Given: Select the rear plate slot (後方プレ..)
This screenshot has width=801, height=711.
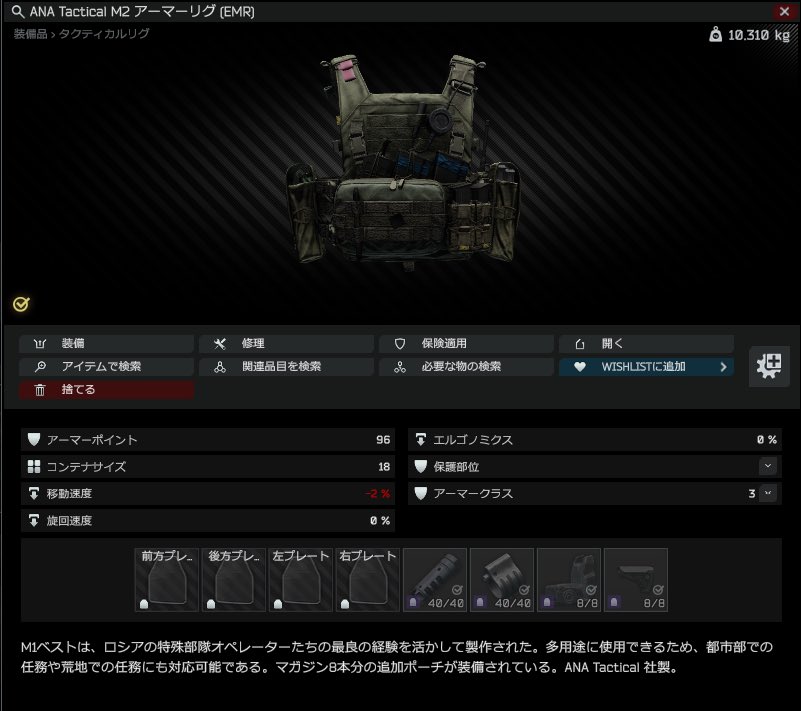Looking at the screenshot, I should (x=233, y=580).
